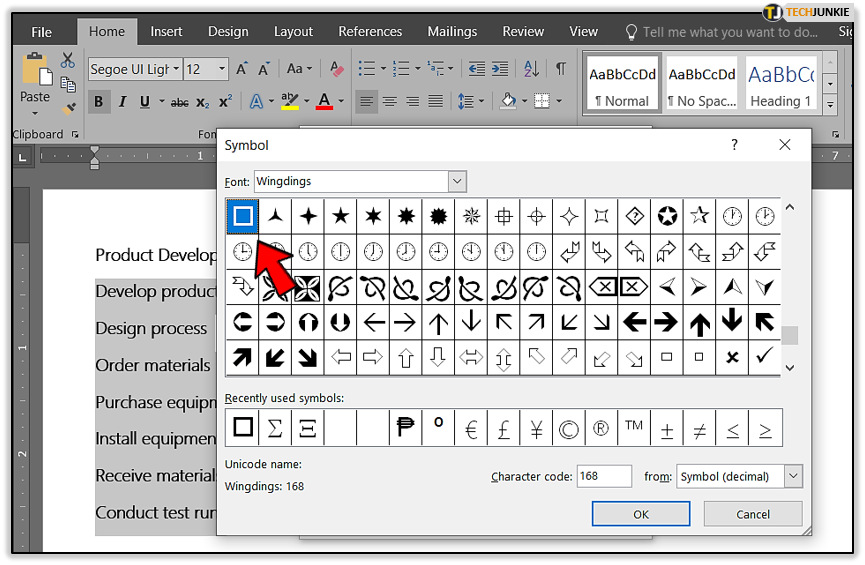Switch to the Mailings tab
This screenshot has width=865, height=565.
pyautogui.click(x=452, y=32)
